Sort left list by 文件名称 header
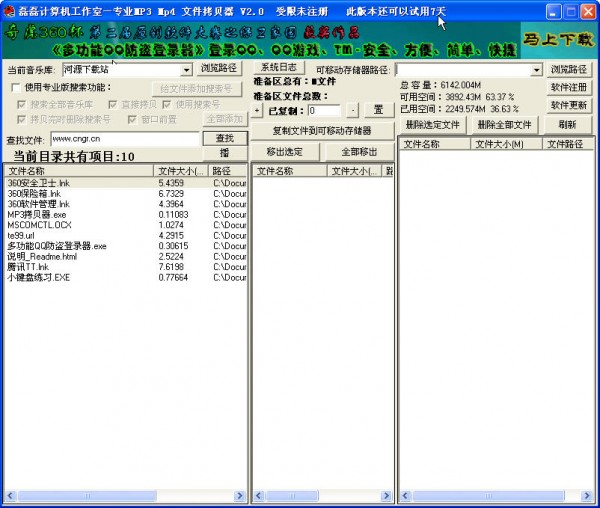The image size is (600, 508). (x=79, y=171)
